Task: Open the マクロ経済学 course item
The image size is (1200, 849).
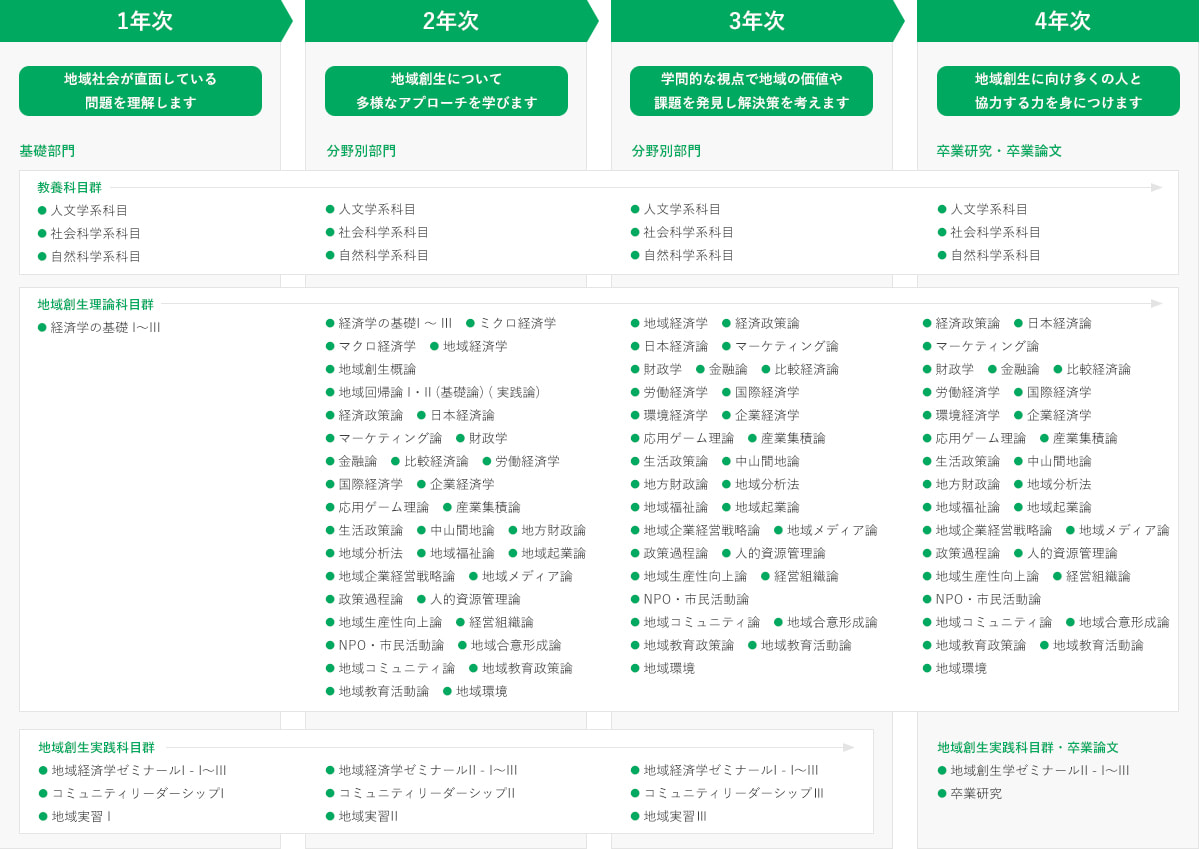Action: (x=377, y=346)
